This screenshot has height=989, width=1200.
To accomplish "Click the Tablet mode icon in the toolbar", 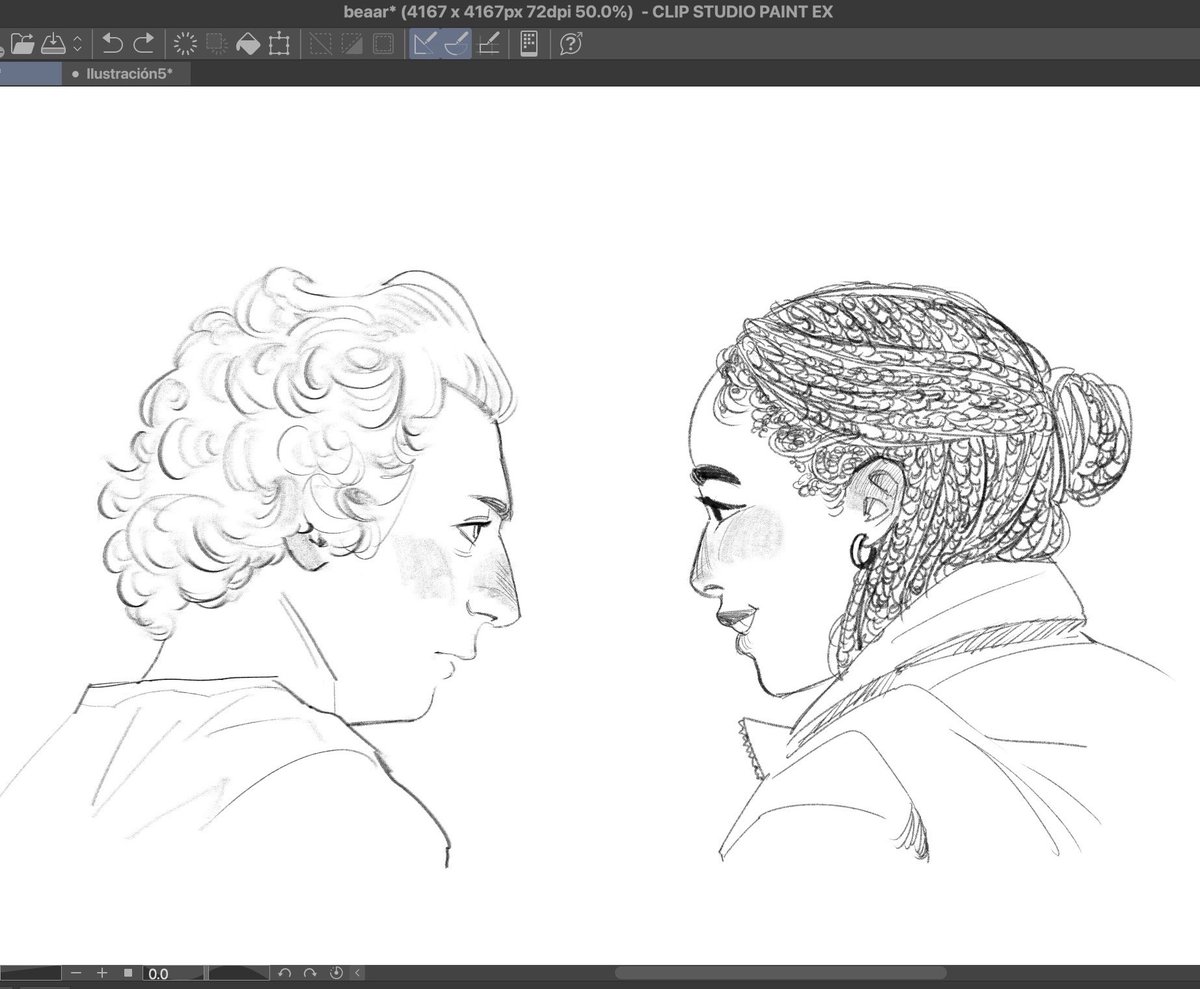I will coord(527,44).
